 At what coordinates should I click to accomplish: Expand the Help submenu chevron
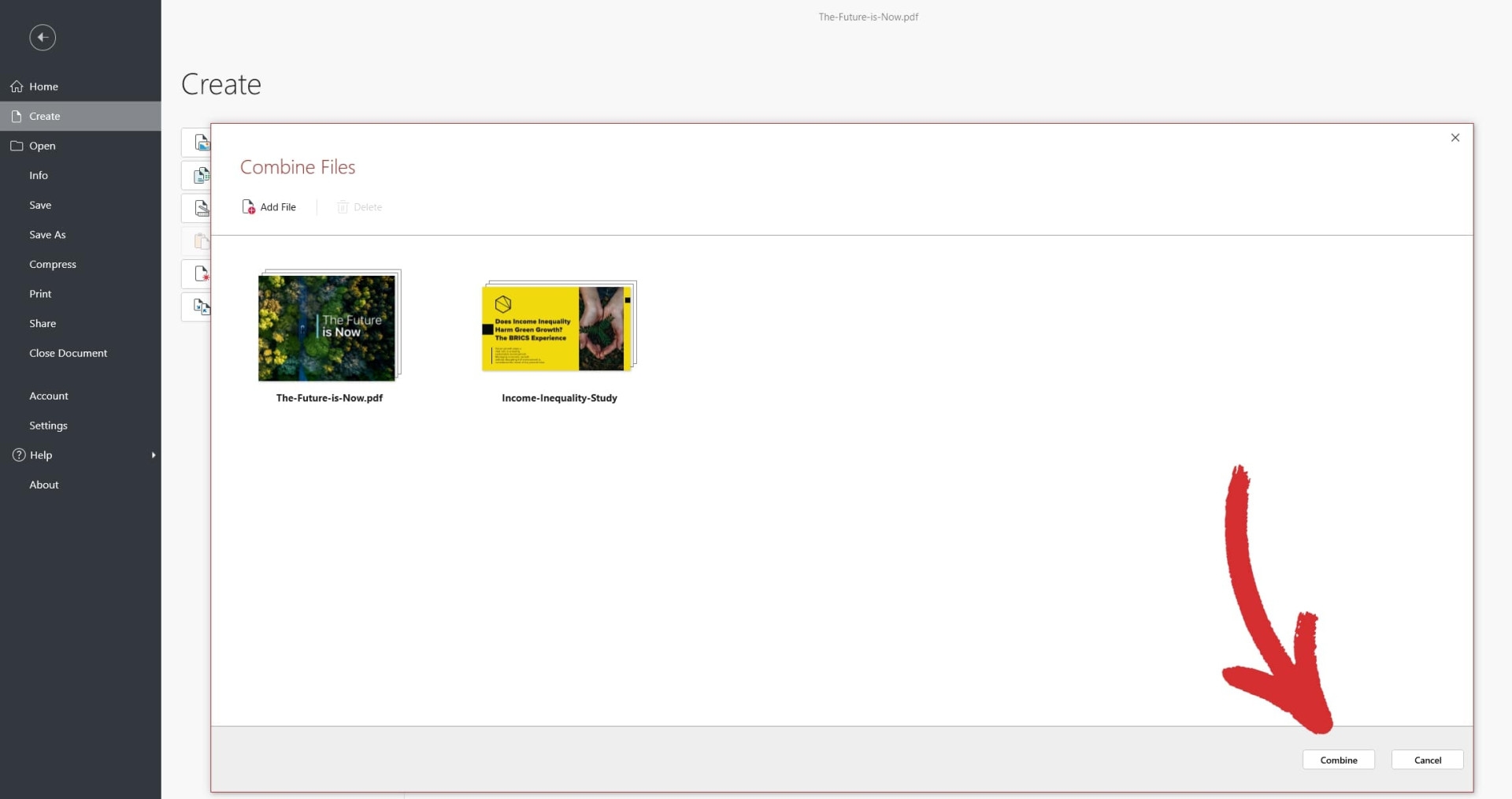click(x=154, y=455)
